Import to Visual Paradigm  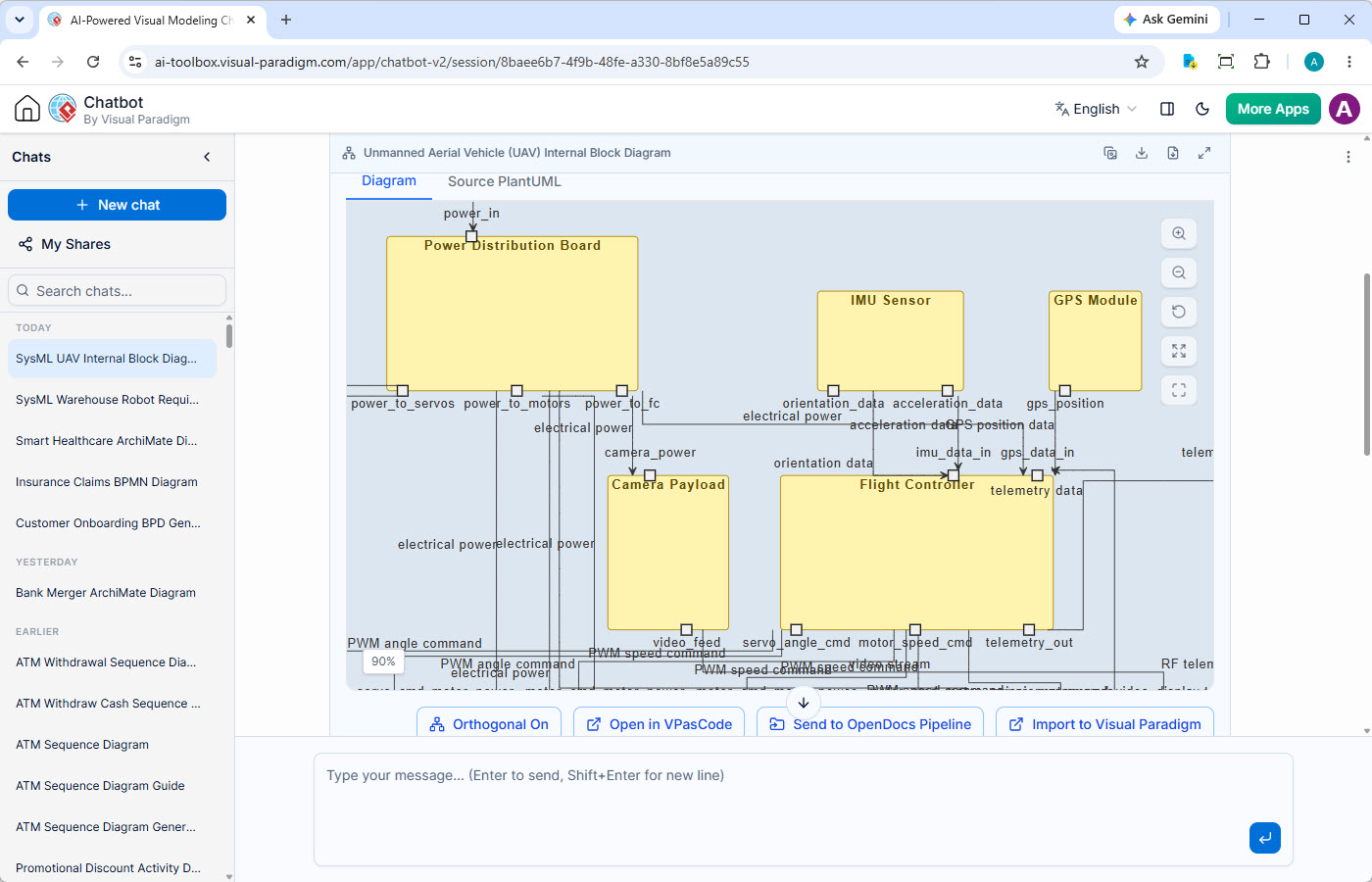[x=1104, y=724]
